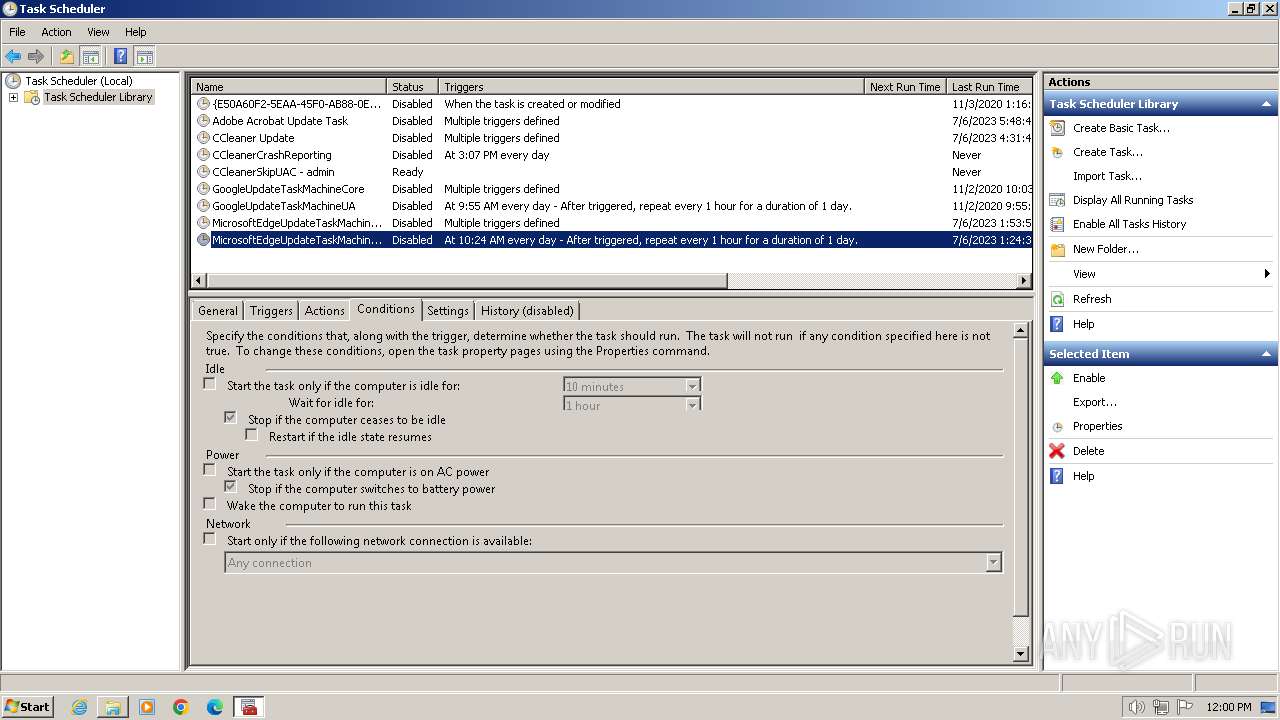The height and width of the screenshot is (720, 1280).
Task: Click the volume speaker tray icon
Action: coord(1136,707)
